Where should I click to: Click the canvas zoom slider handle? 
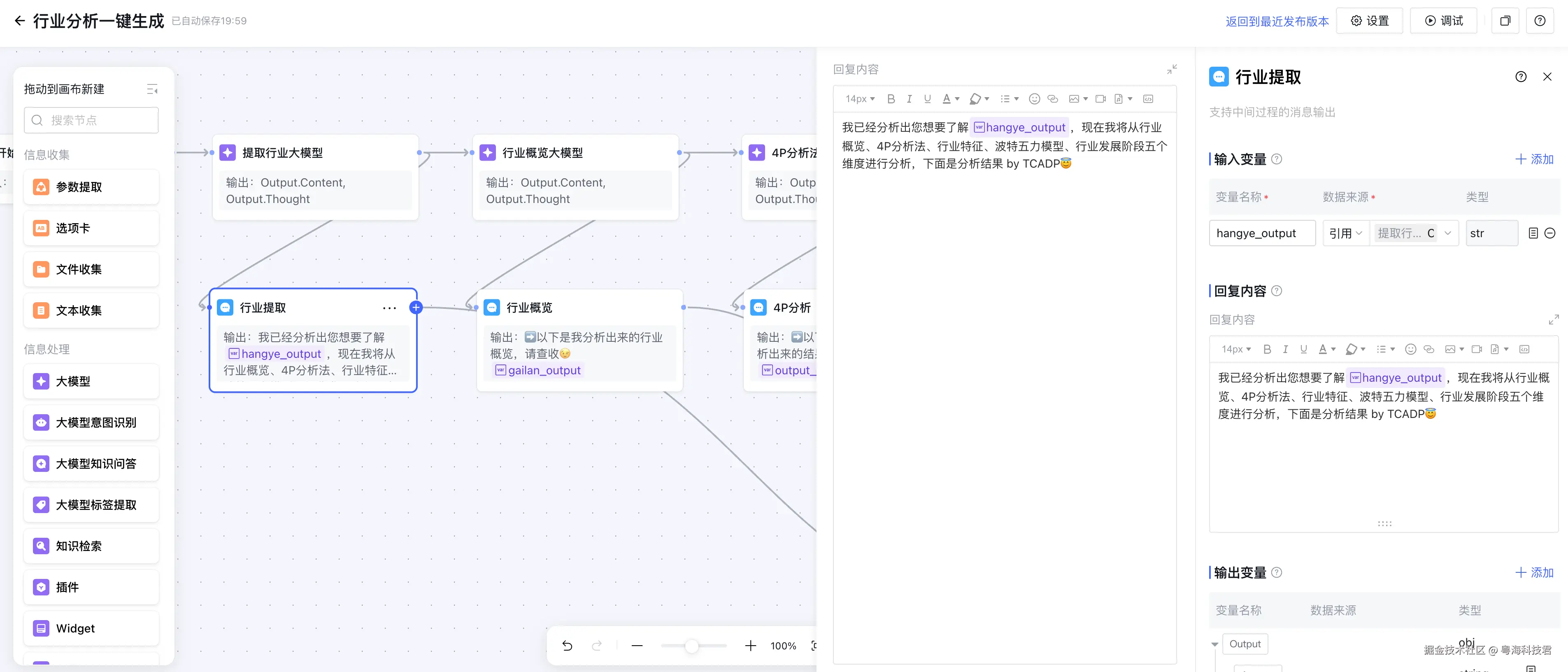pyautogui.click(x=691, y=646)
